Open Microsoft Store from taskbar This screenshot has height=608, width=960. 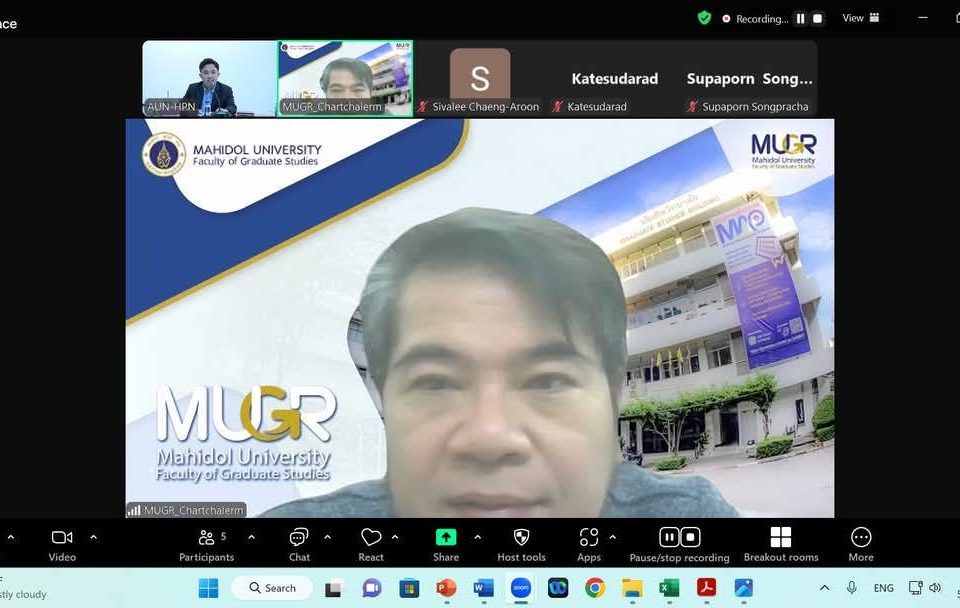409,588
